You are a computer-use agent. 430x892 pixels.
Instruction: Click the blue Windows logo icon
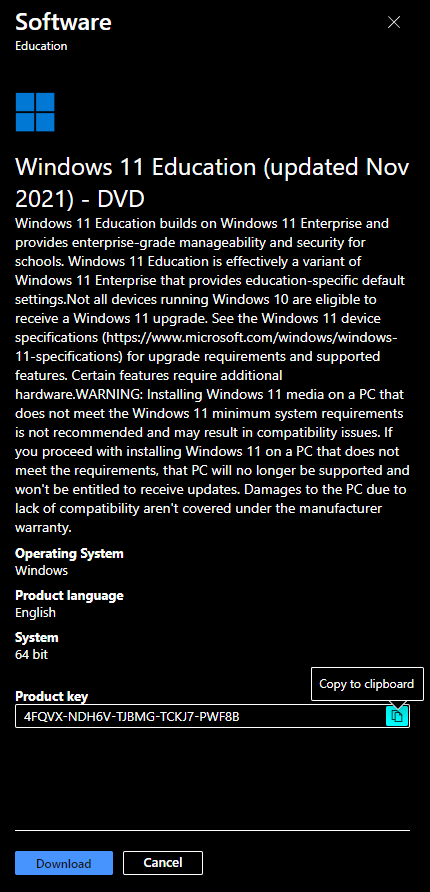35,112
